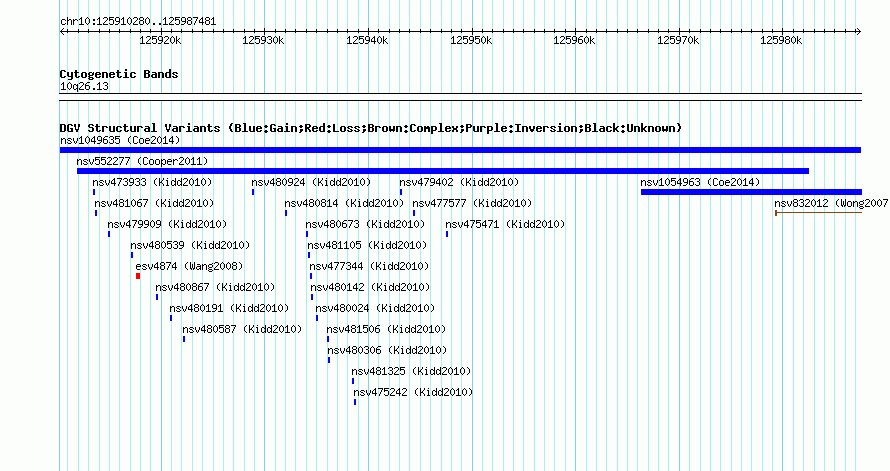This screenshot has width=890, height=471.
Task: Click the 125960k ruler tick label
Action: click(574, 40)
